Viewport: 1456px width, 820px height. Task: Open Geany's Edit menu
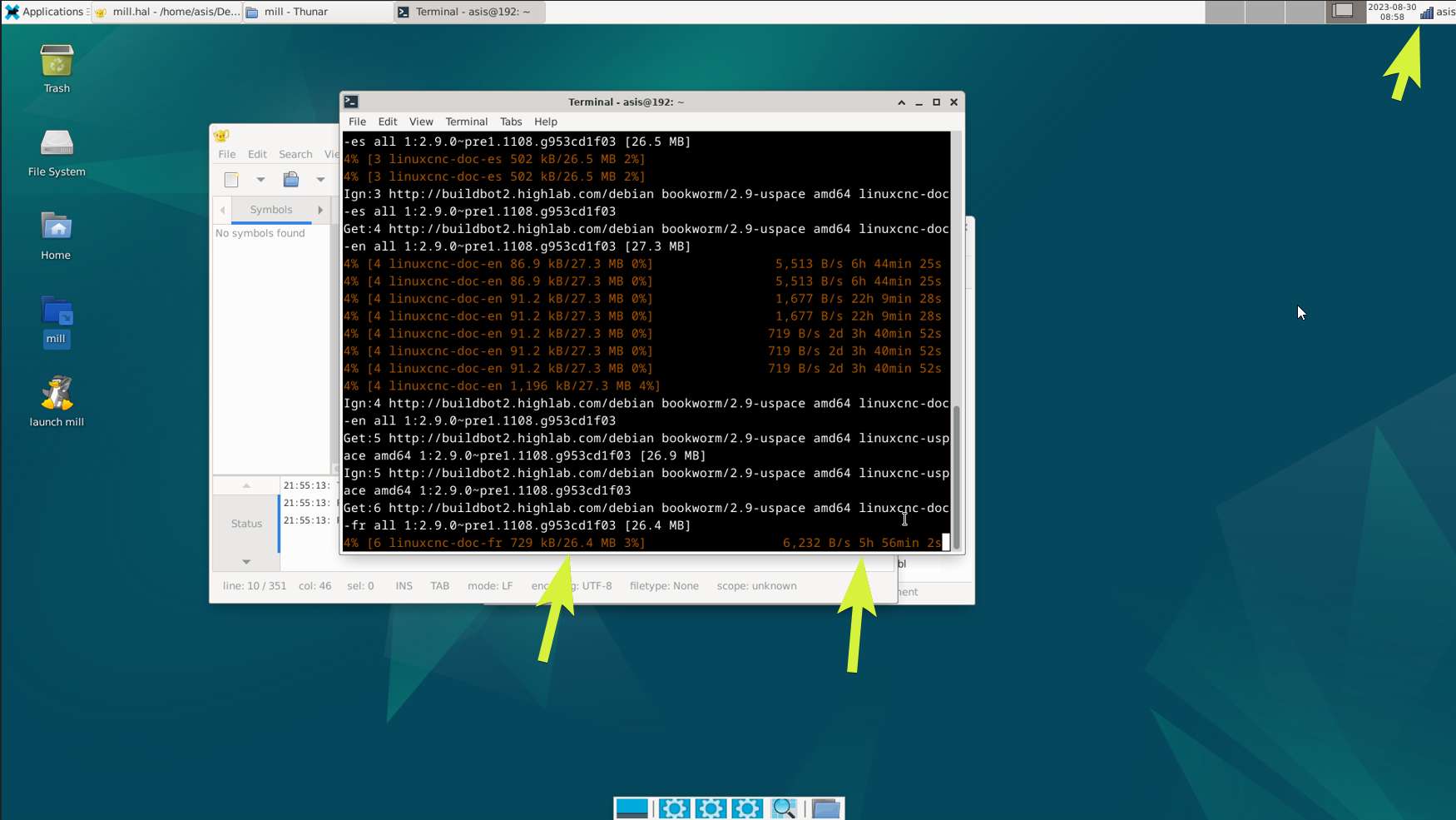point(257,154)
